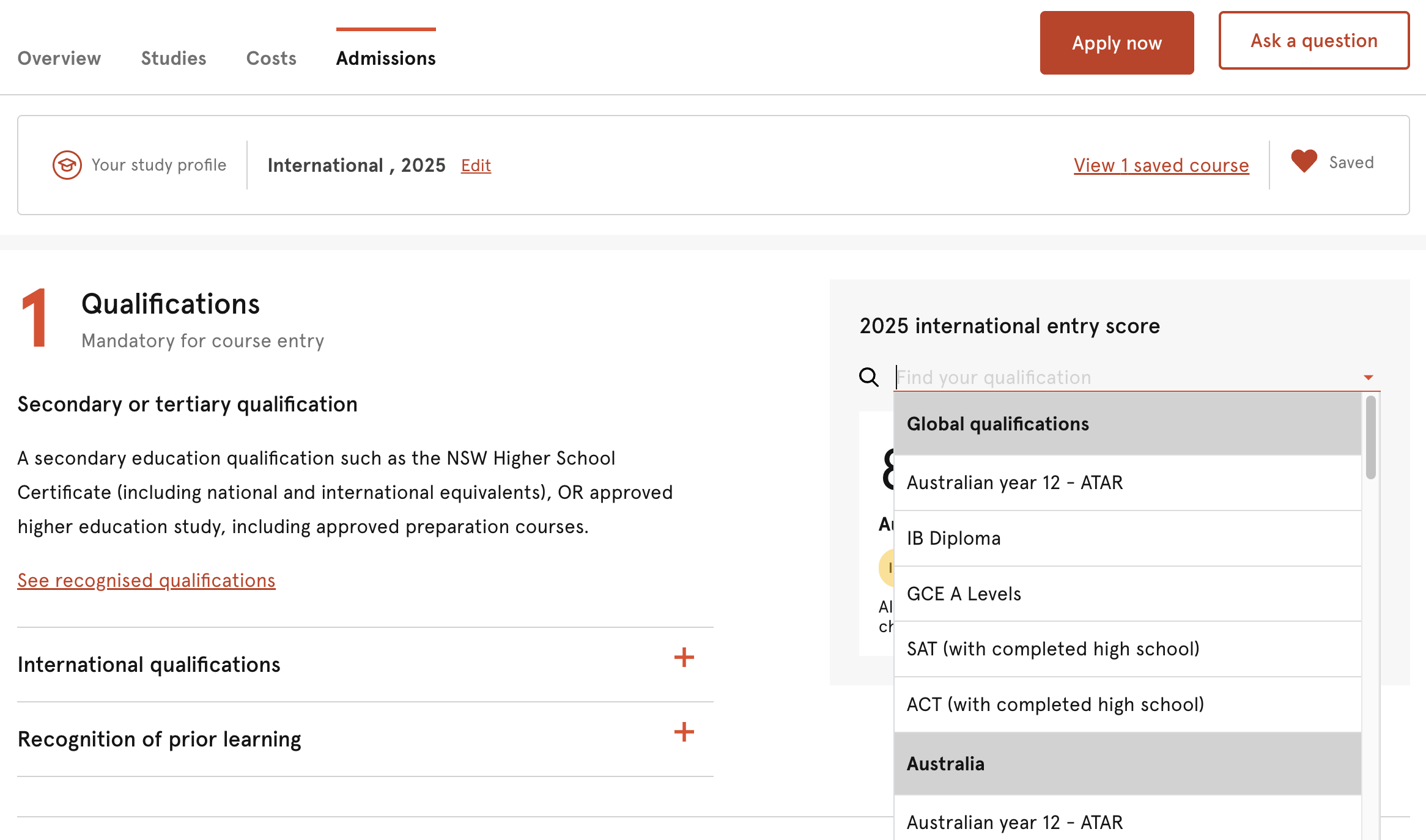1426x840 pixels.
Task: Expand the International qualifications section
Action: (x=365, y=665)
